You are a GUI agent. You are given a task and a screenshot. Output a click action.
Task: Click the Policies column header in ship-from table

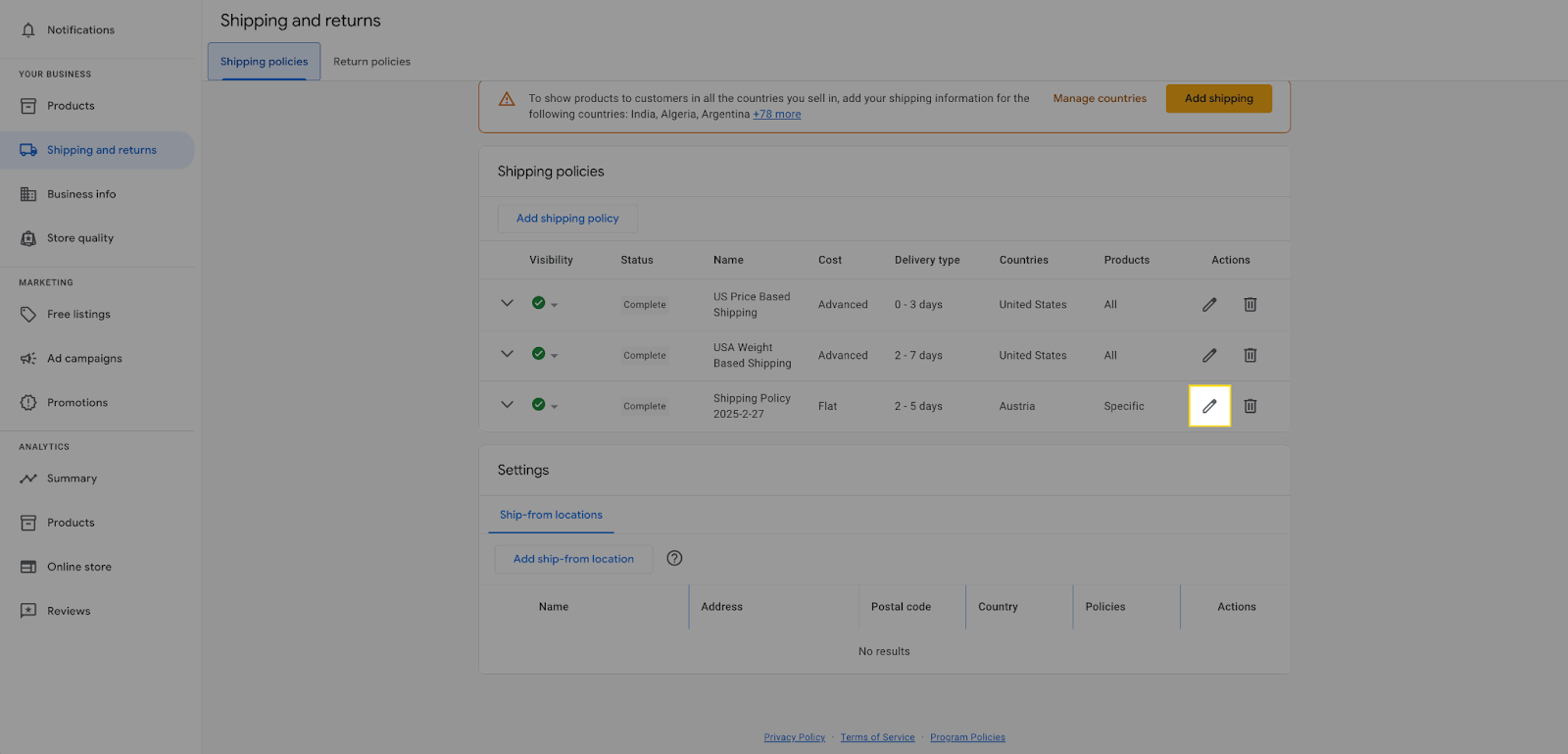click(x=1105, y=607)
